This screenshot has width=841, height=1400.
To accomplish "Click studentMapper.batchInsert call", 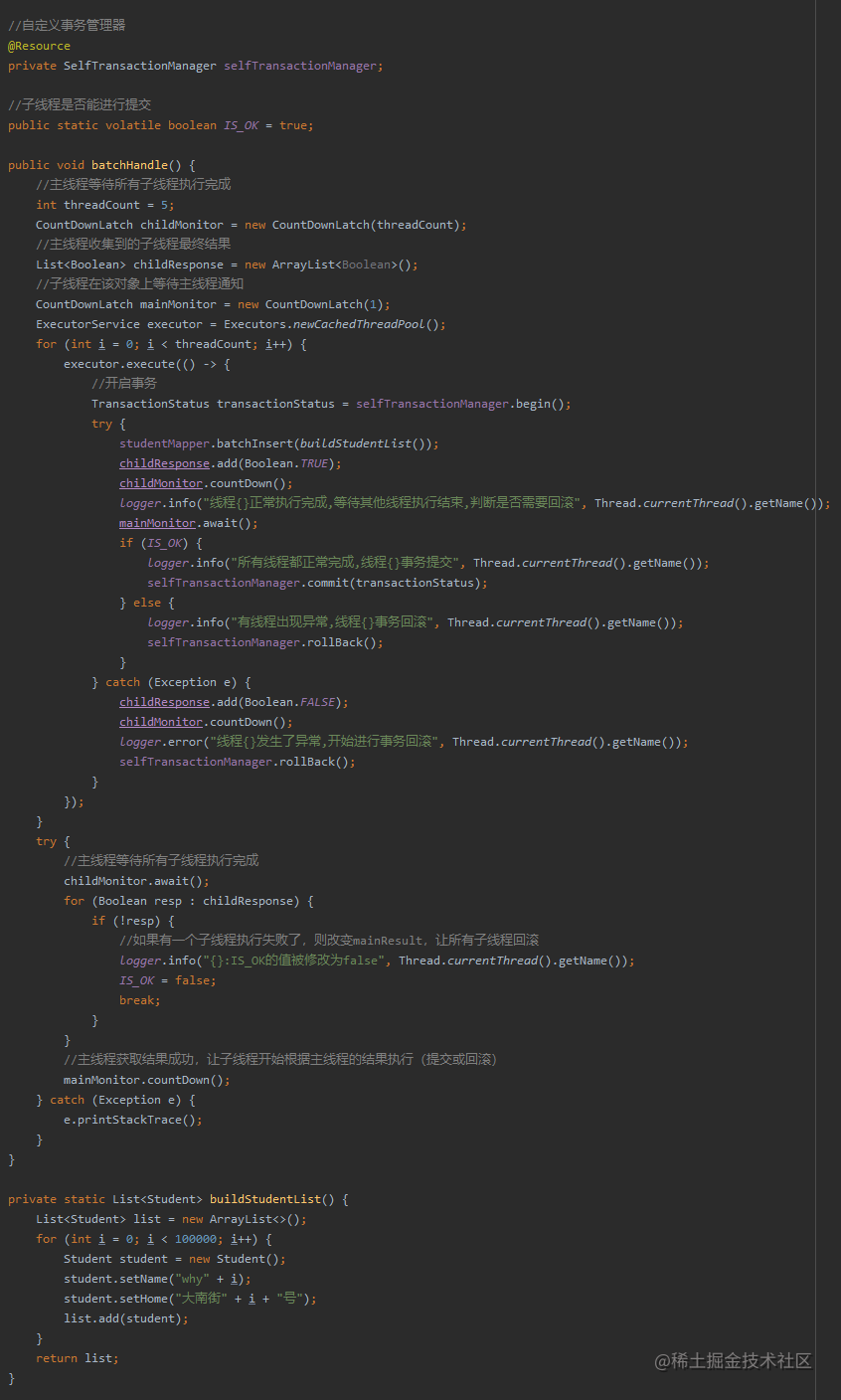I will click(279, 443).
